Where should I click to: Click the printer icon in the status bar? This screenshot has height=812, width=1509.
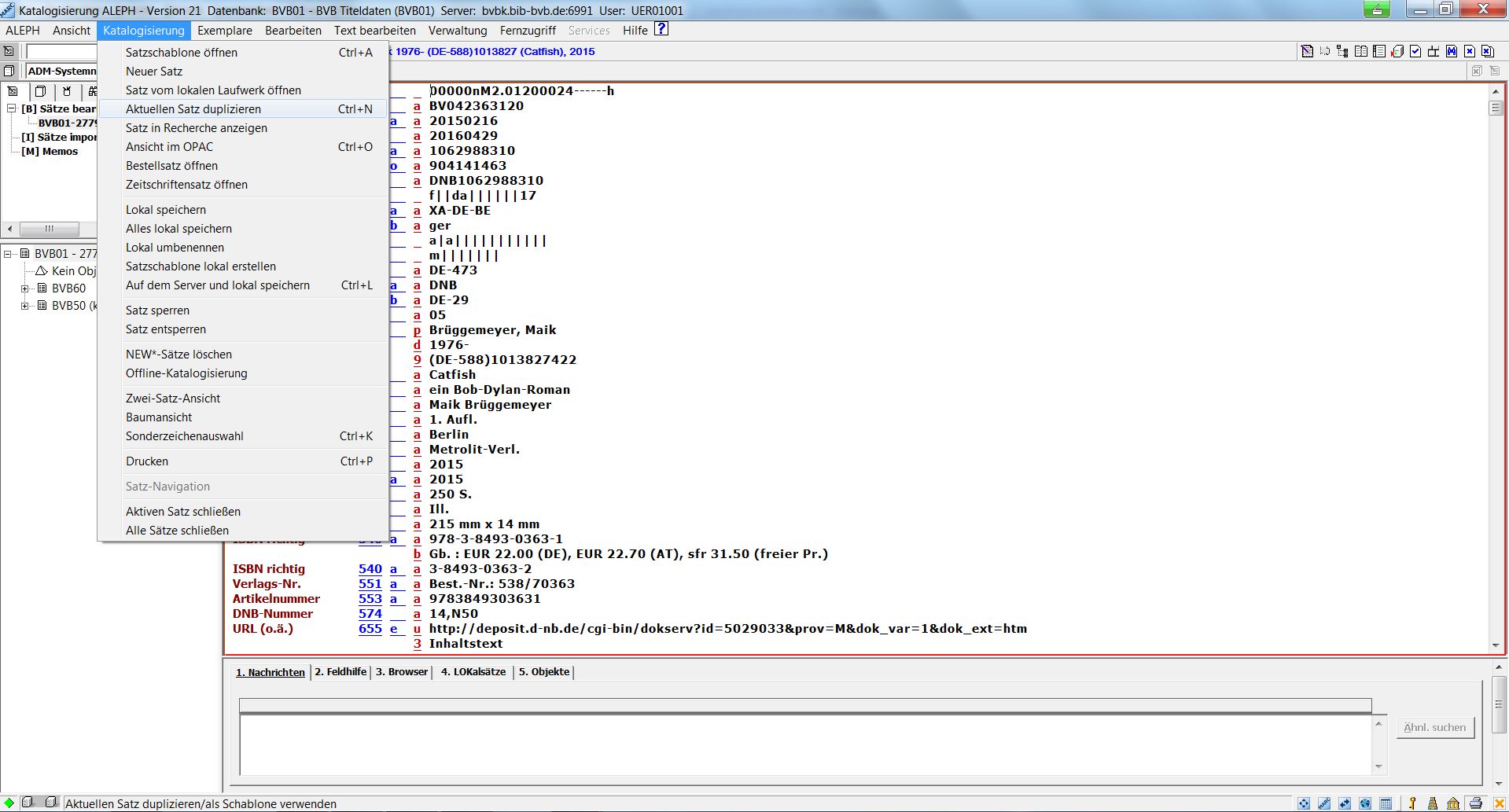point(1475,803)
